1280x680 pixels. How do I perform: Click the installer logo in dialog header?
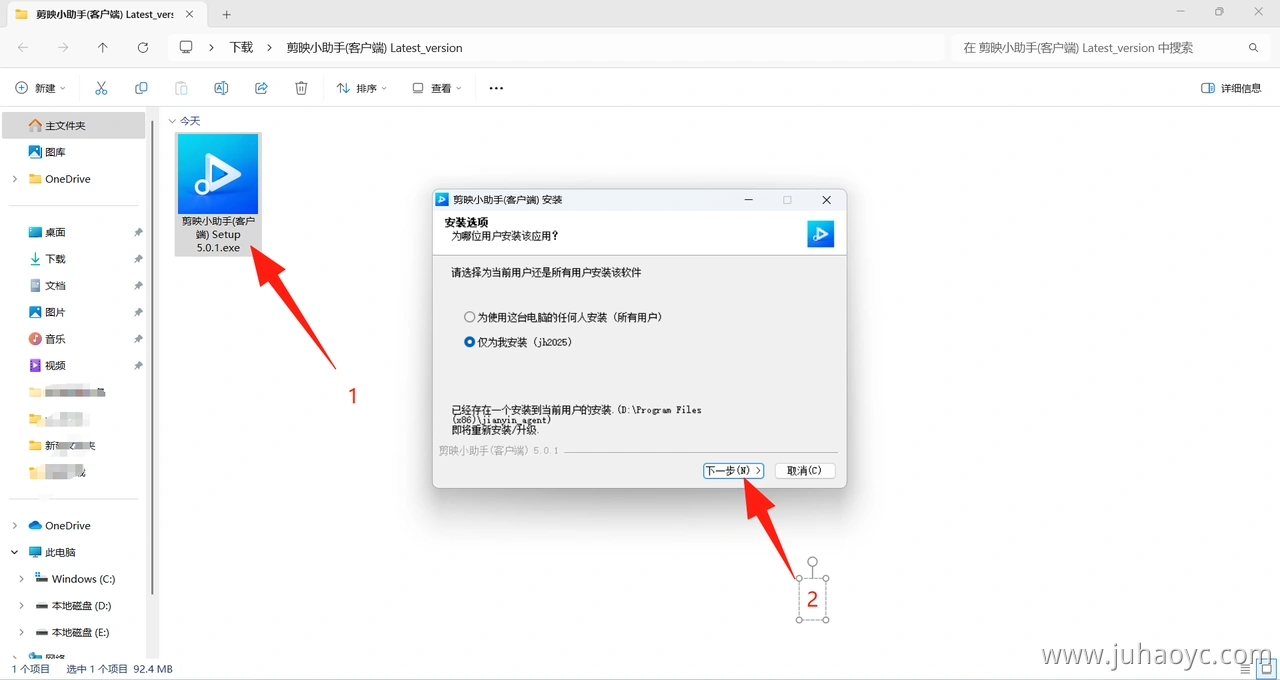[820, 234]
